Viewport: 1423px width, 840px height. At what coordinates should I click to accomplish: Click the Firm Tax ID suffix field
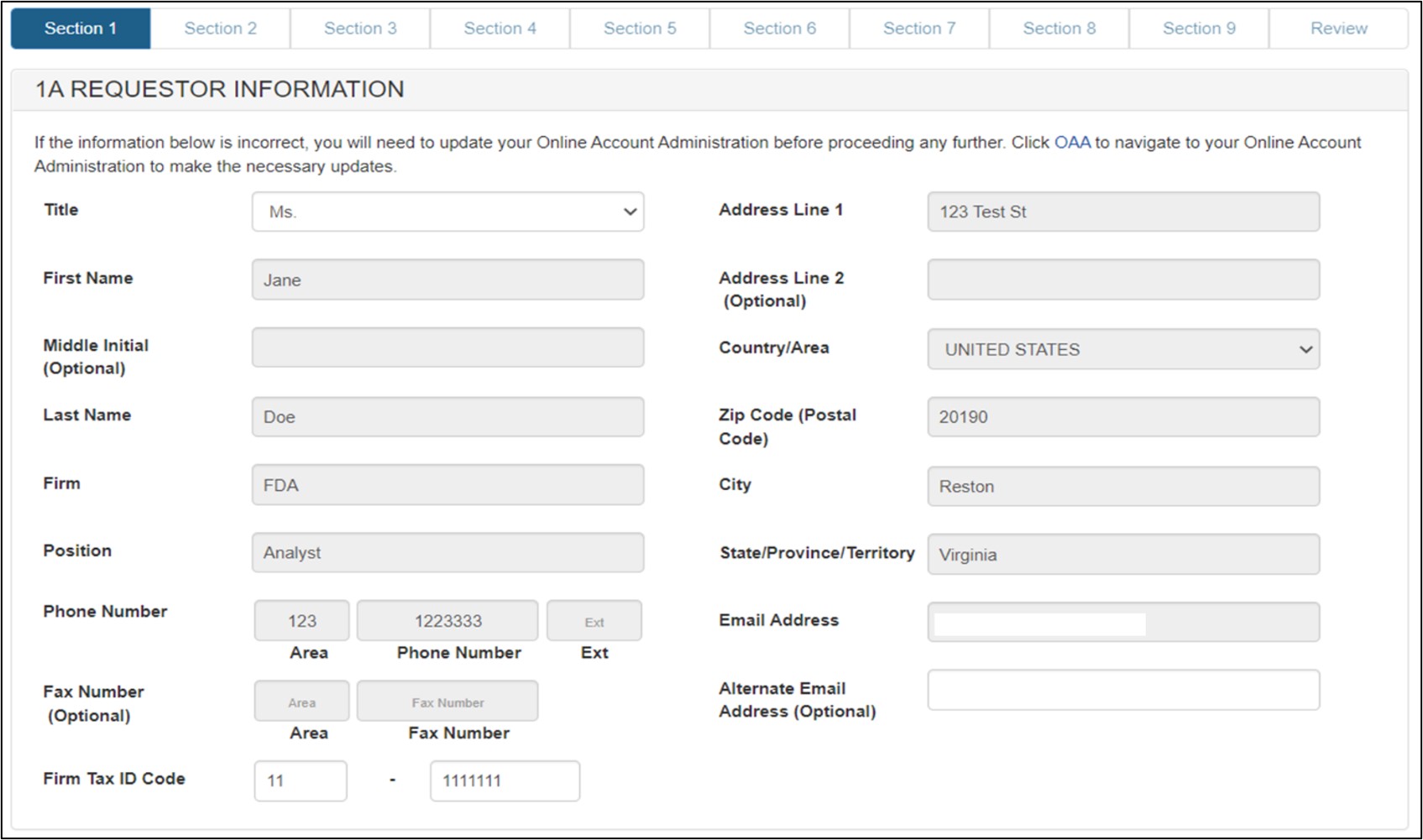point(504,780)
